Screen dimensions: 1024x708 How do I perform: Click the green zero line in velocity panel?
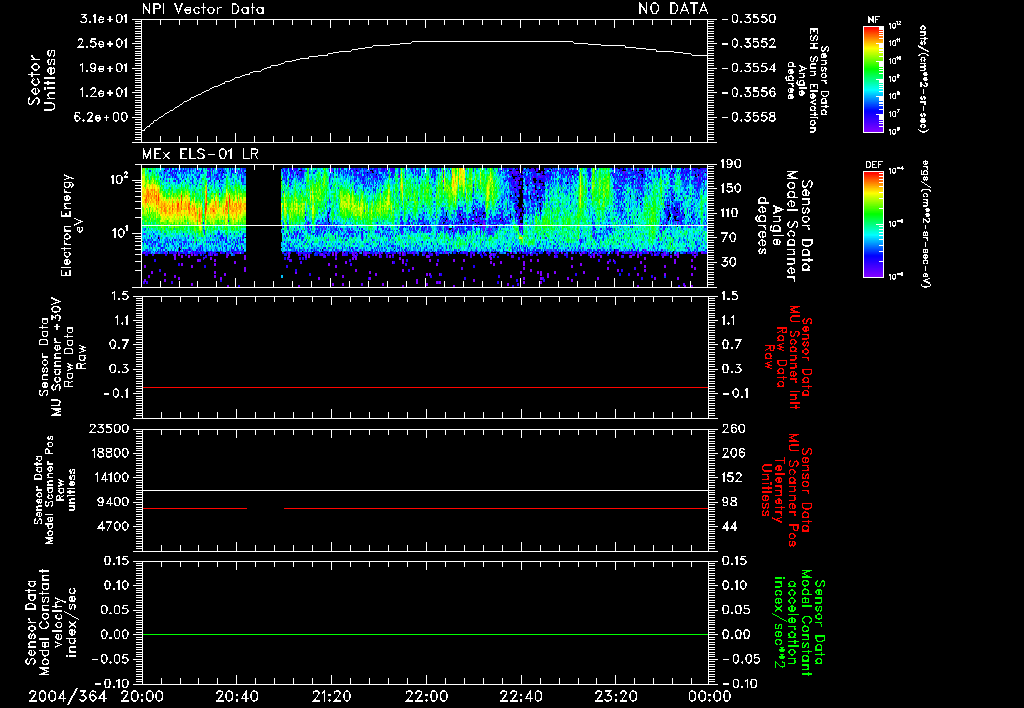(x=424, y=634)
